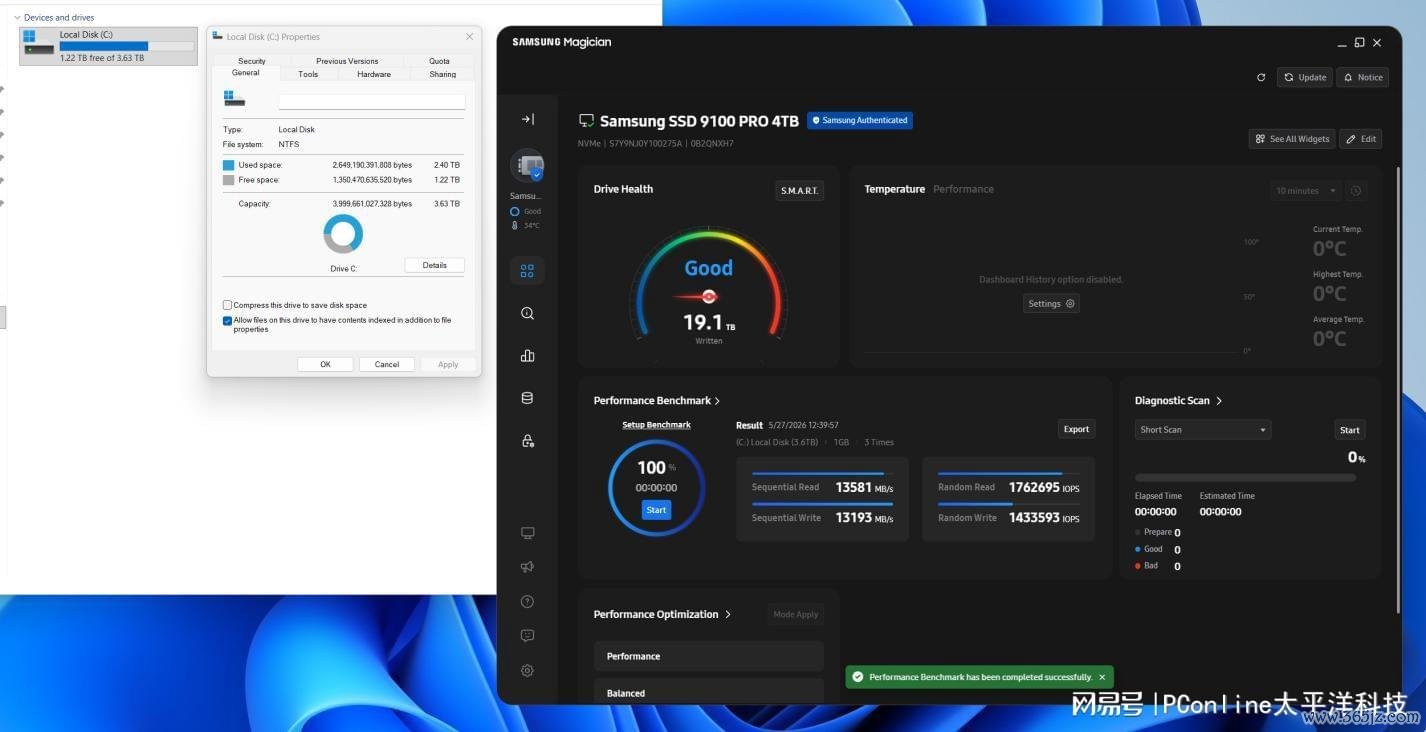Expand the Magician sidebar with arrow icon
The image size is (1426, 732).
(527, 119)
